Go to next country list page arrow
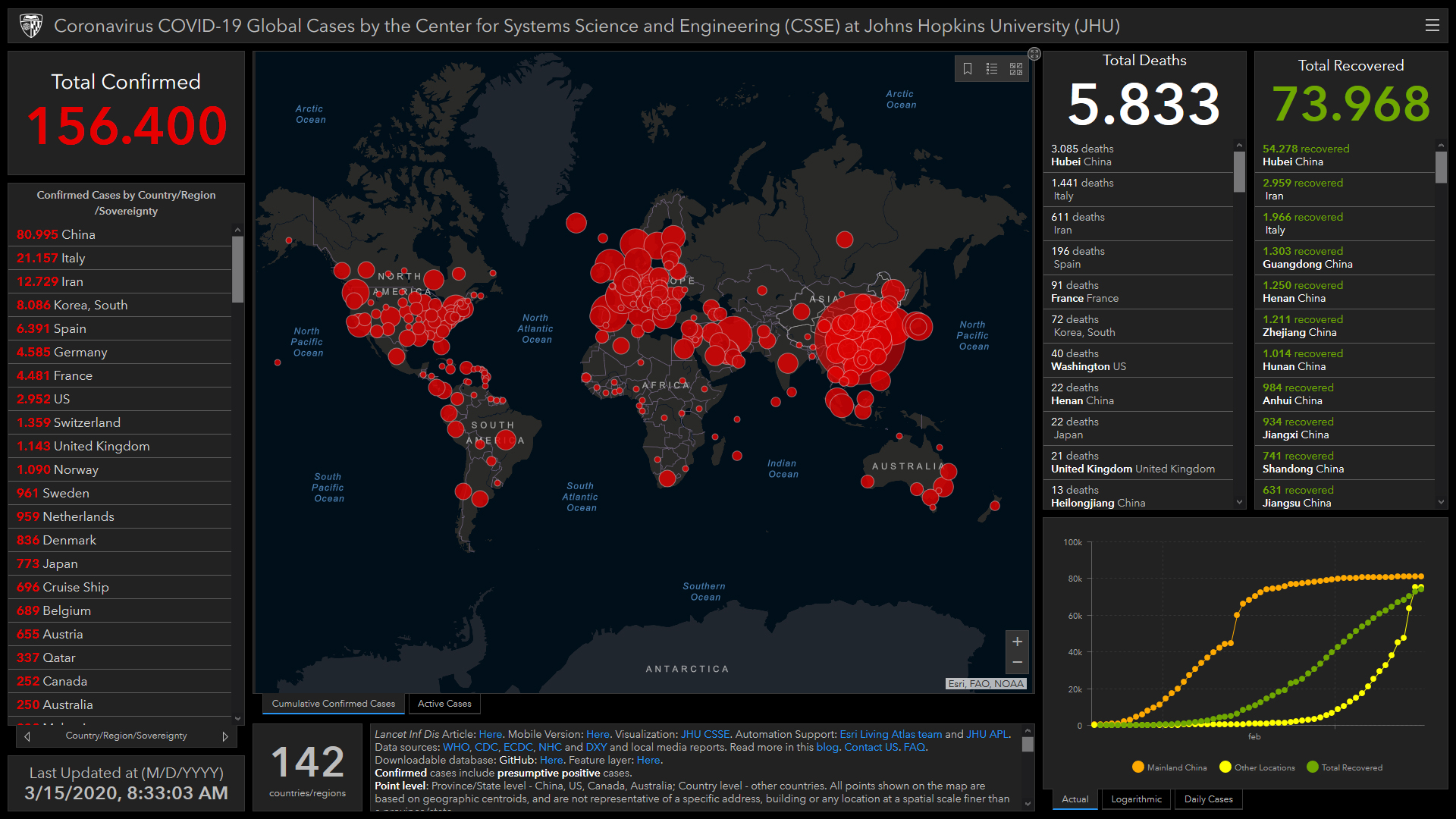This screenshot has height=819, width=1456. (225, 736)
